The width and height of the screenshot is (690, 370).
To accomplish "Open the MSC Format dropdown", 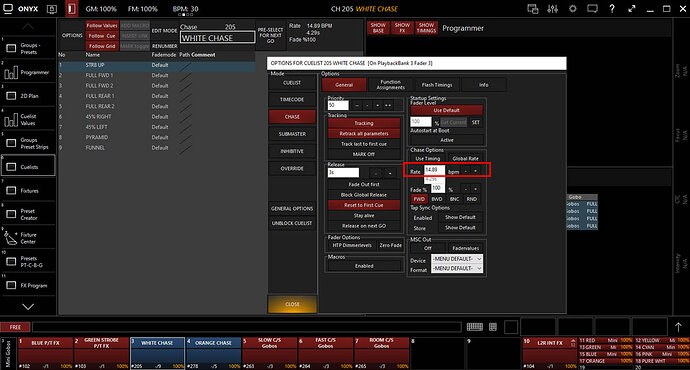I will pos(457,268).
